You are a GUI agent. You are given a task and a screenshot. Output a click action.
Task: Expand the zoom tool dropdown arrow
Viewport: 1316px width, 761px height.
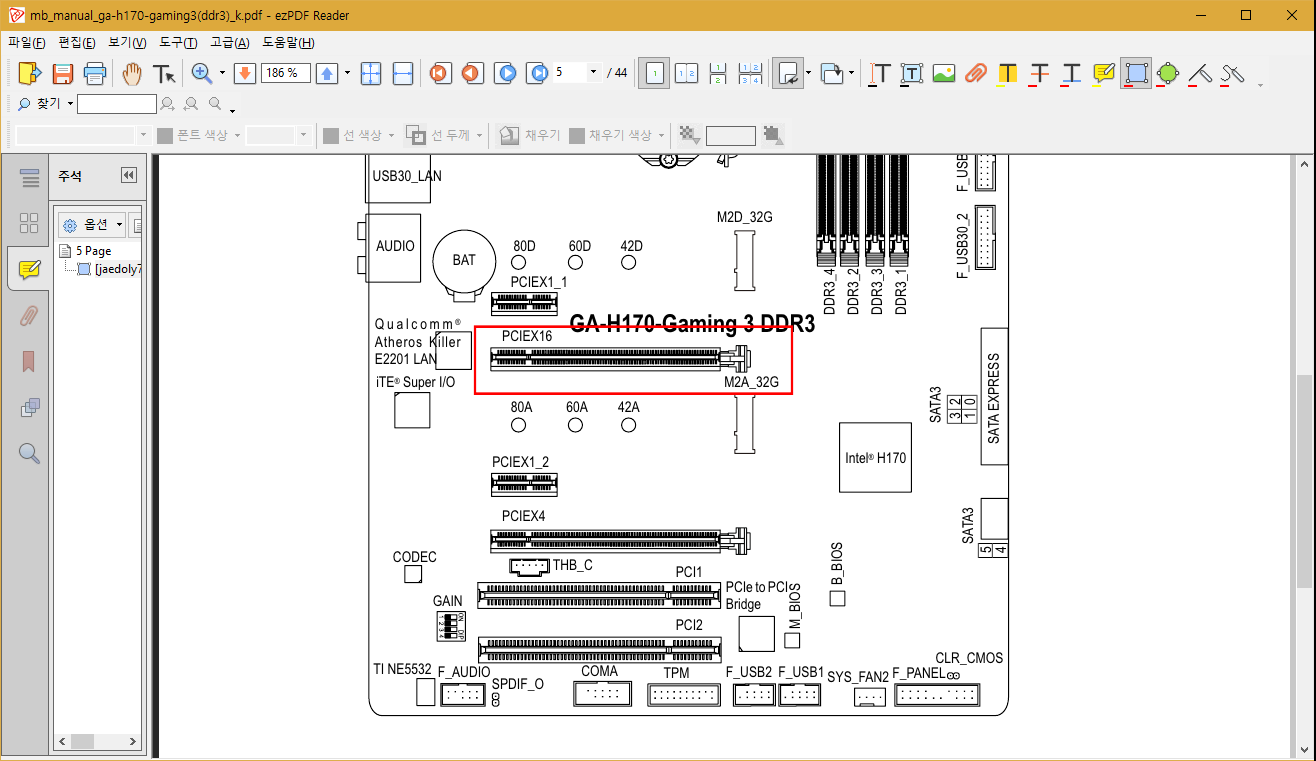222,73
